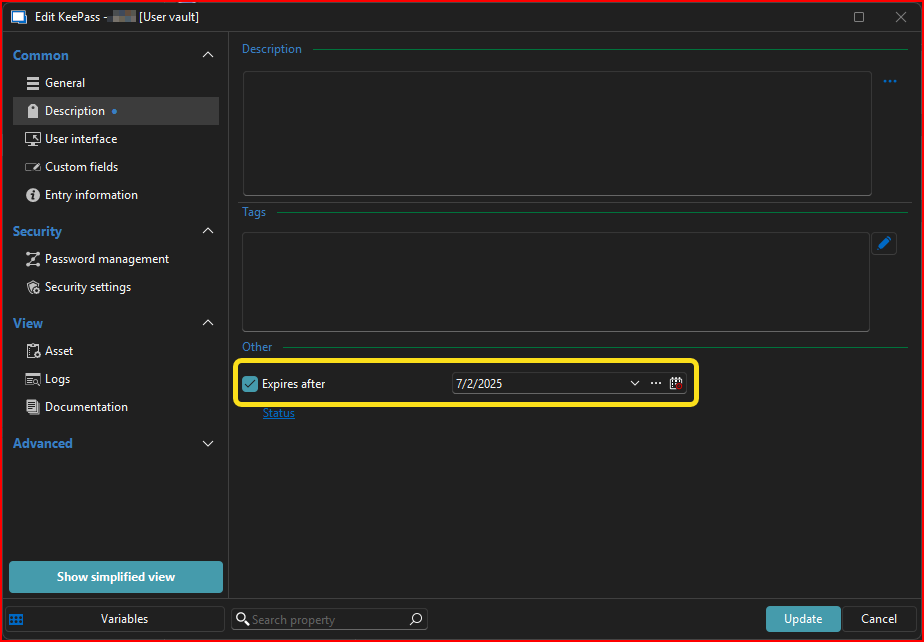Click the Security settings shield icon
Screen dimensions: 924x642
point(33,287)
